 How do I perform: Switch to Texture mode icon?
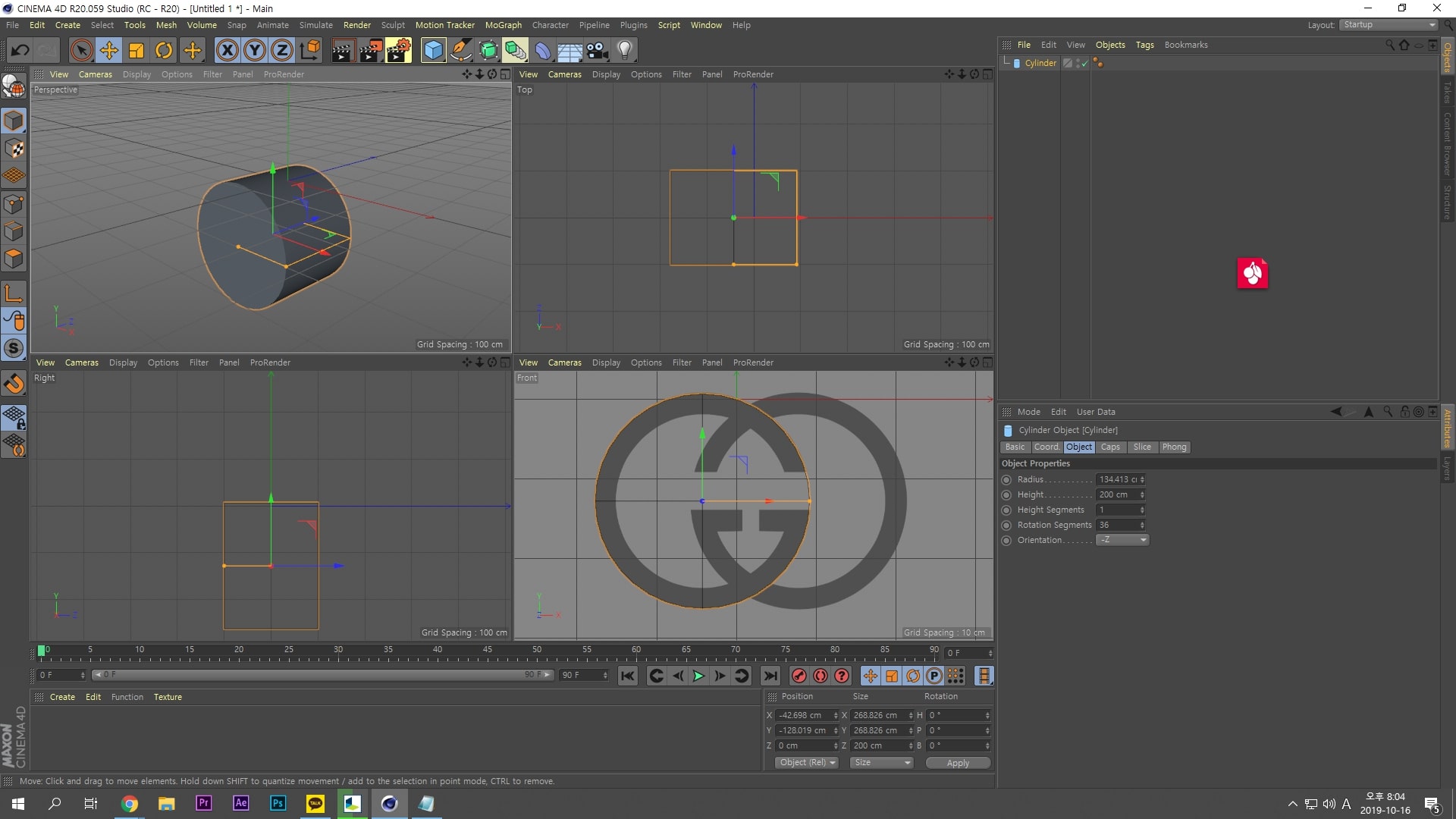[14, 149]
